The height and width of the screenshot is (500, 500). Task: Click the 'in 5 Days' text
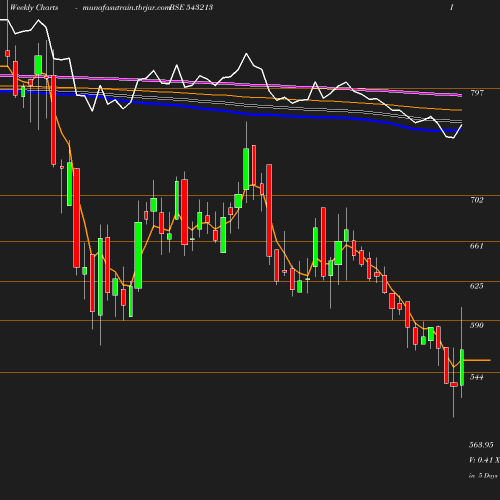(483, 476)
